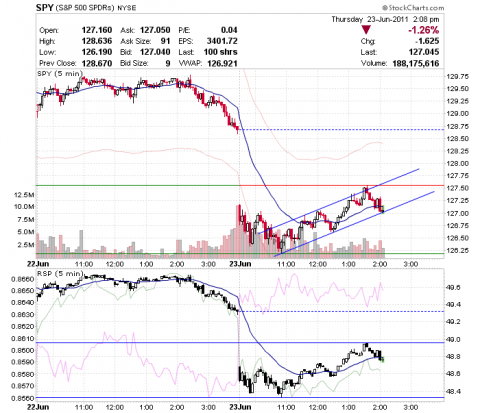Click the SPY ticker symbol title

coord(45,8)
